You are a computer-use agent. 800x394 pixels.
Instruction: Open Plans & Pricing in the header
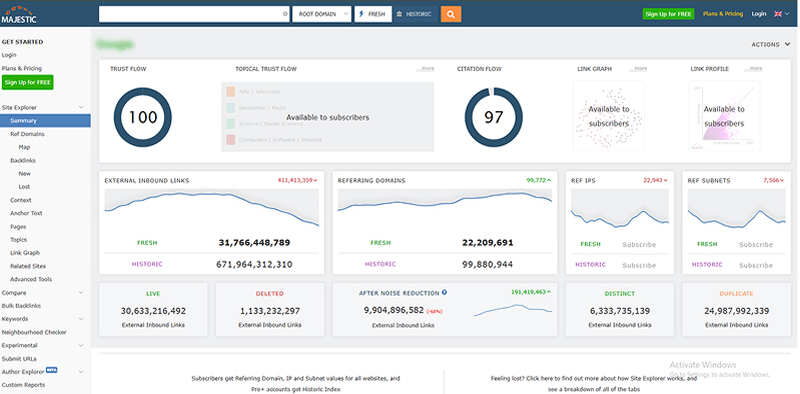click(x=722, y=14)
